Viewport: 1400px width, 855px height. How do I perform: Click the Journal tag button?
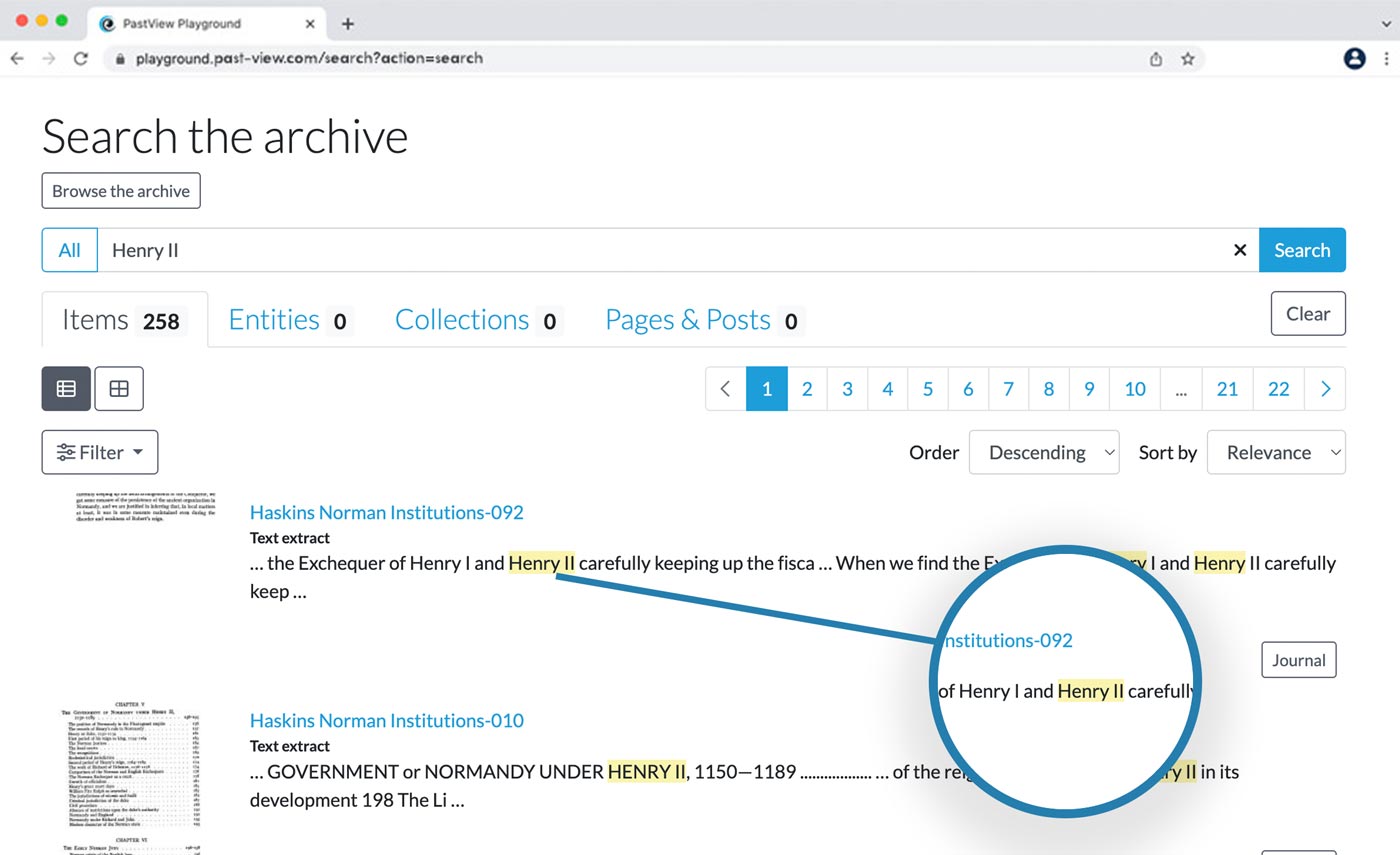[x=1299, y=660]
